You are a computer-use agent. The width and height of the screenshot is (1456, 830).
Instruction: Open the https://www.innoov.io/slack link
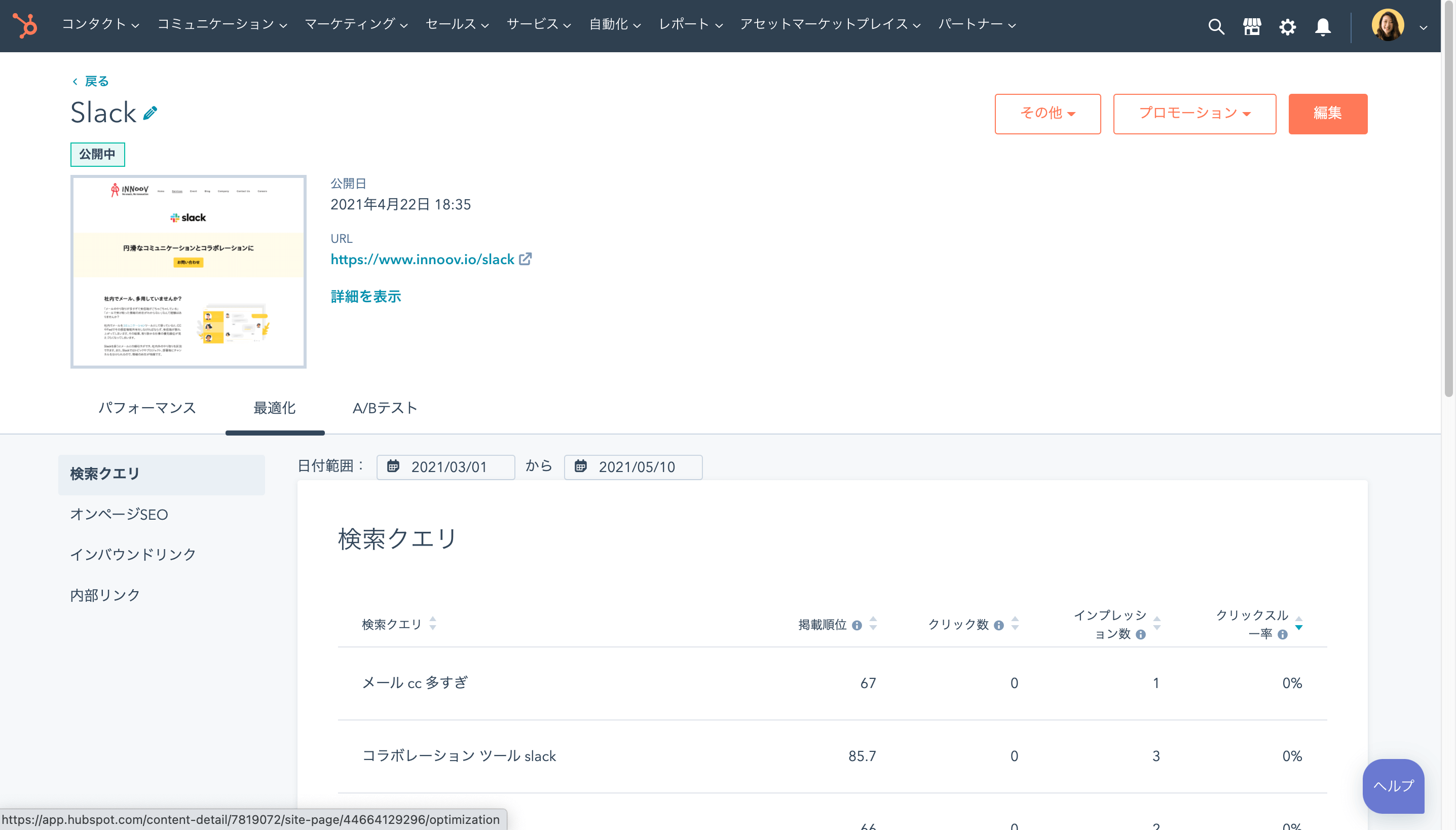[x=422, y=260]
